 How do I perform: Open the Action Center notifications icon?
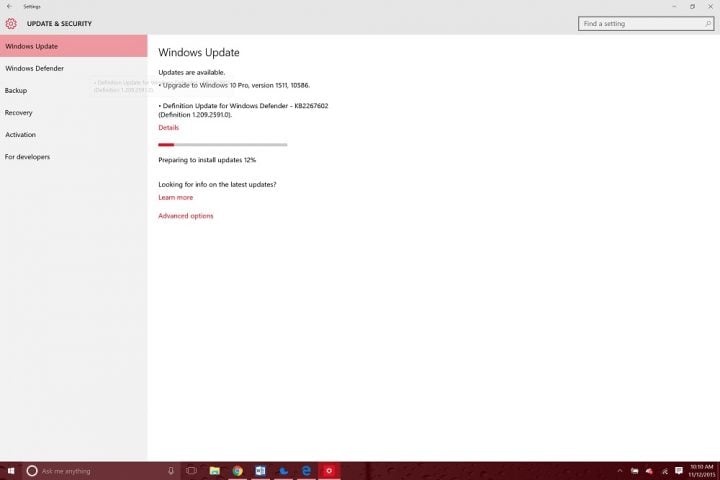[679, 471]
